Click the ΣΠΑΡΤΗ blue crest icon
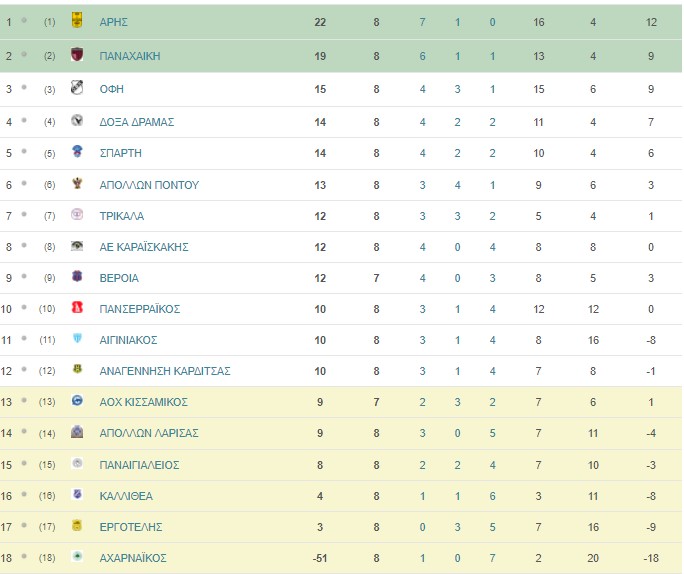Image resolution: width=684 pixels, height=574 pixels. tap(77, 151)
